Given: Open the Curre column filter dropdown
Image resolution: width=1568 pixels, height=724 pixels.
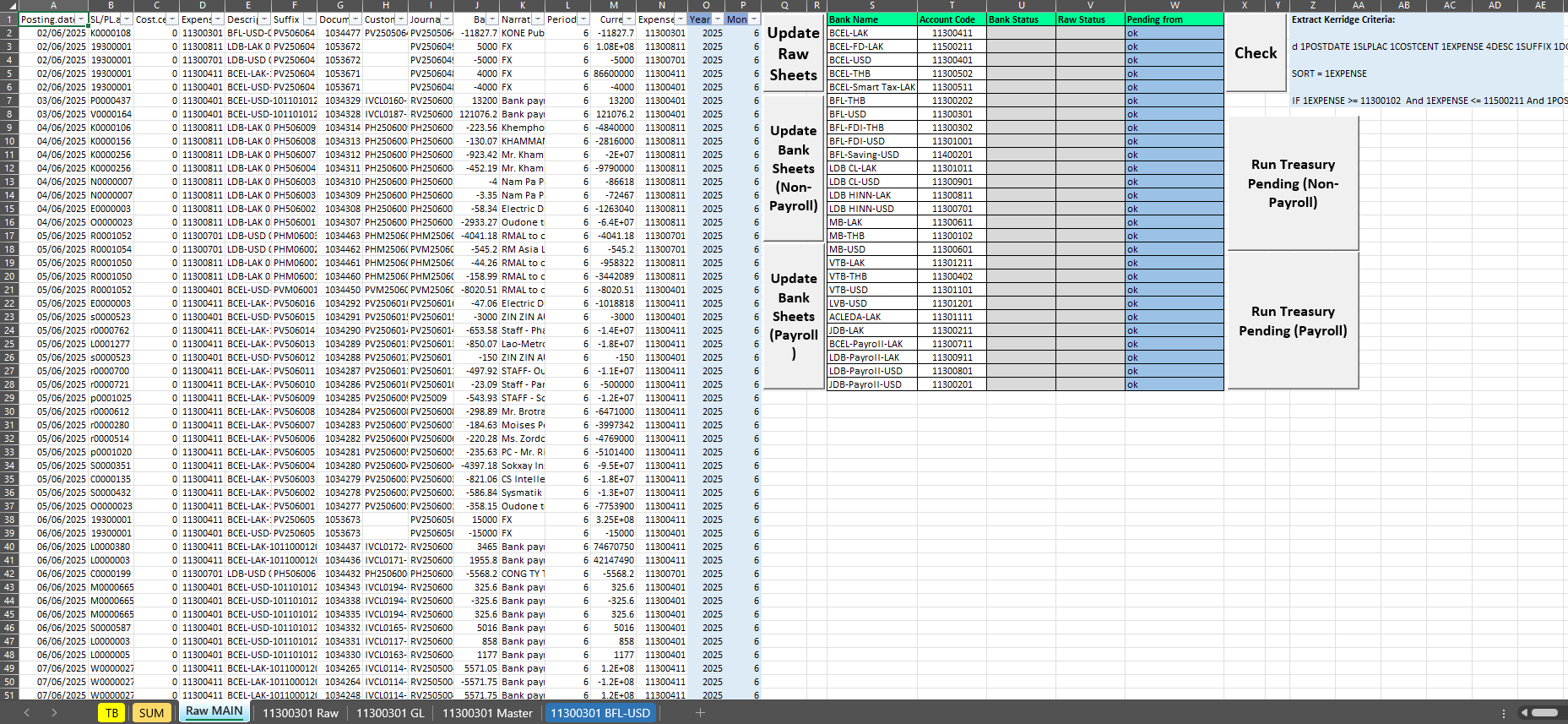Looking at the screenshot, I should point(630,19).
